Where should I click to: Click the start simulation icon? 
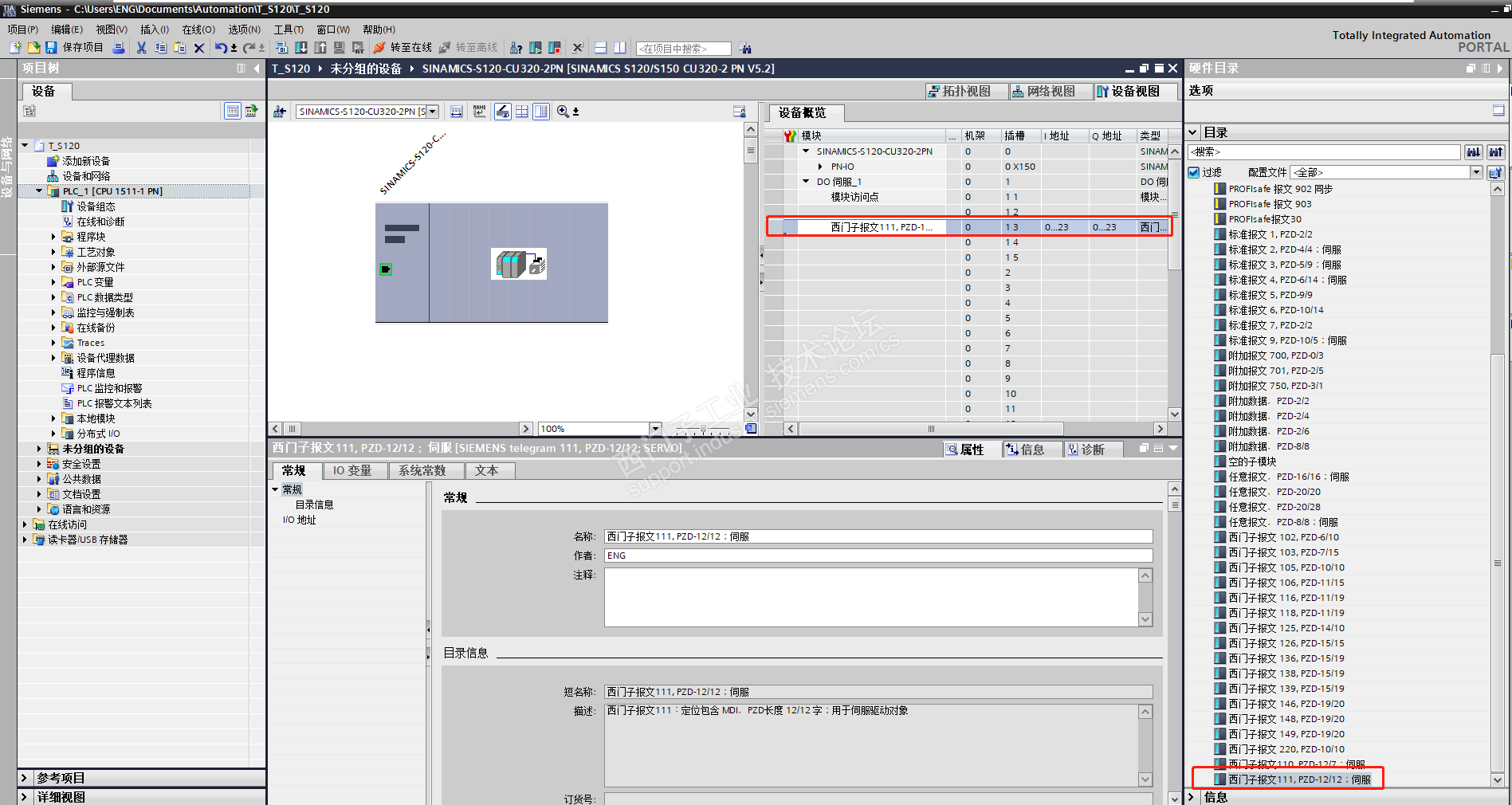point(339,48)
